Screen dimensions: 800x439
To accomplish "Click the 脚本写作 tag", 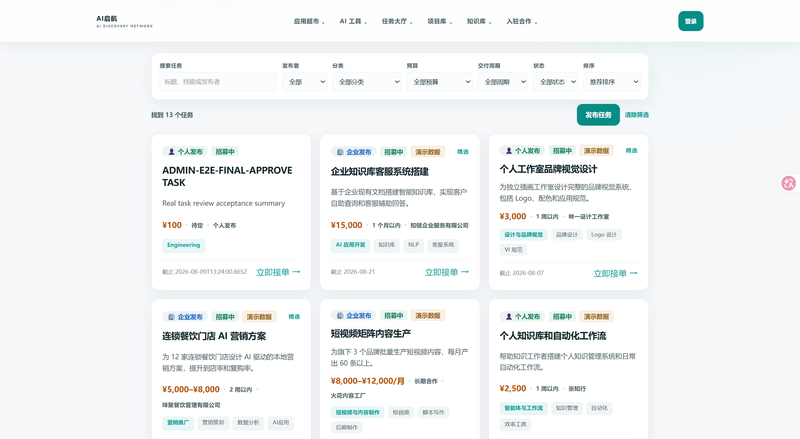I will (x=434, y=412).
